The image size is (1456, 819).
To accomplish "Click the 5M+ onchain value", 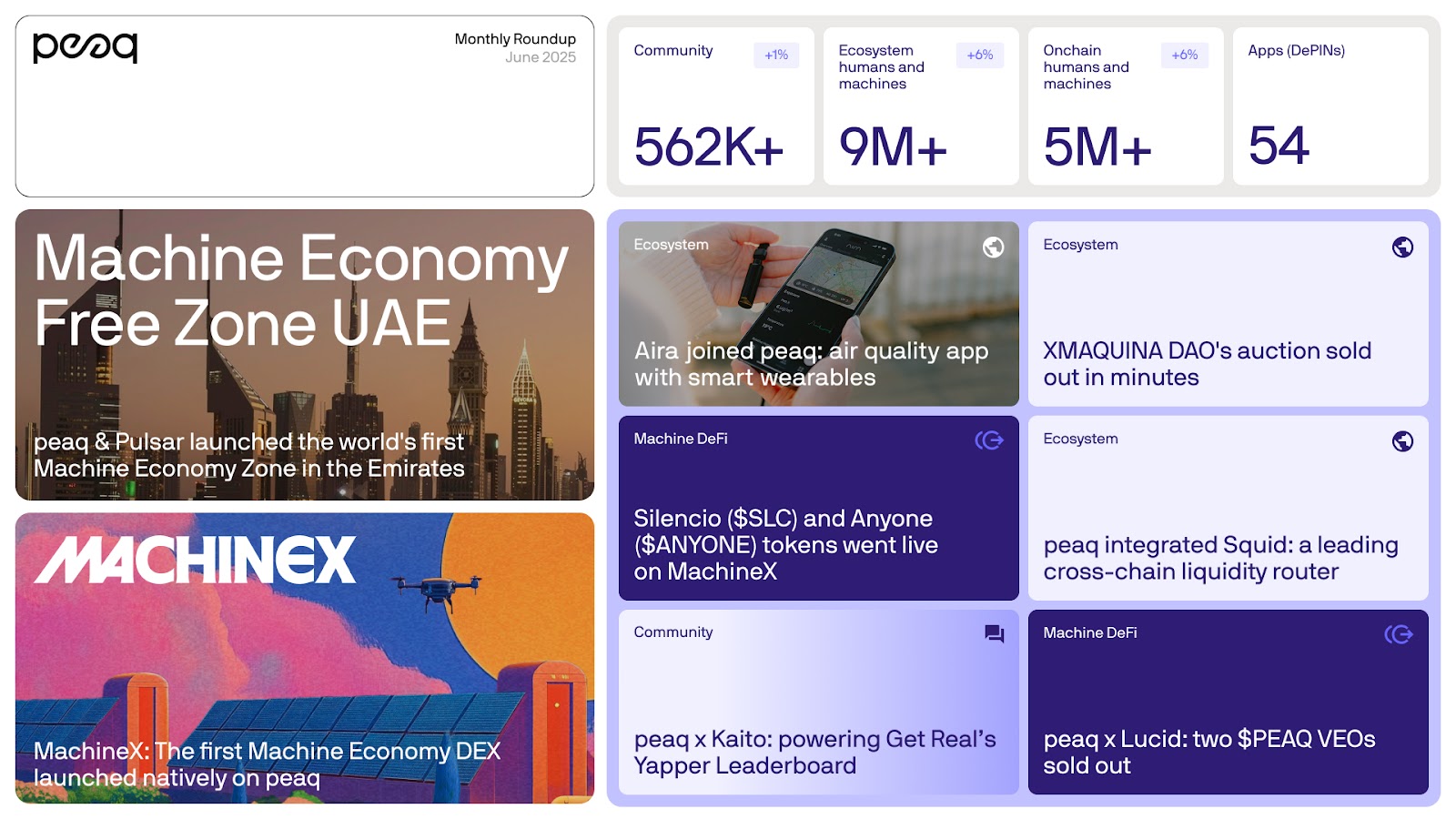I will 1097,147.
